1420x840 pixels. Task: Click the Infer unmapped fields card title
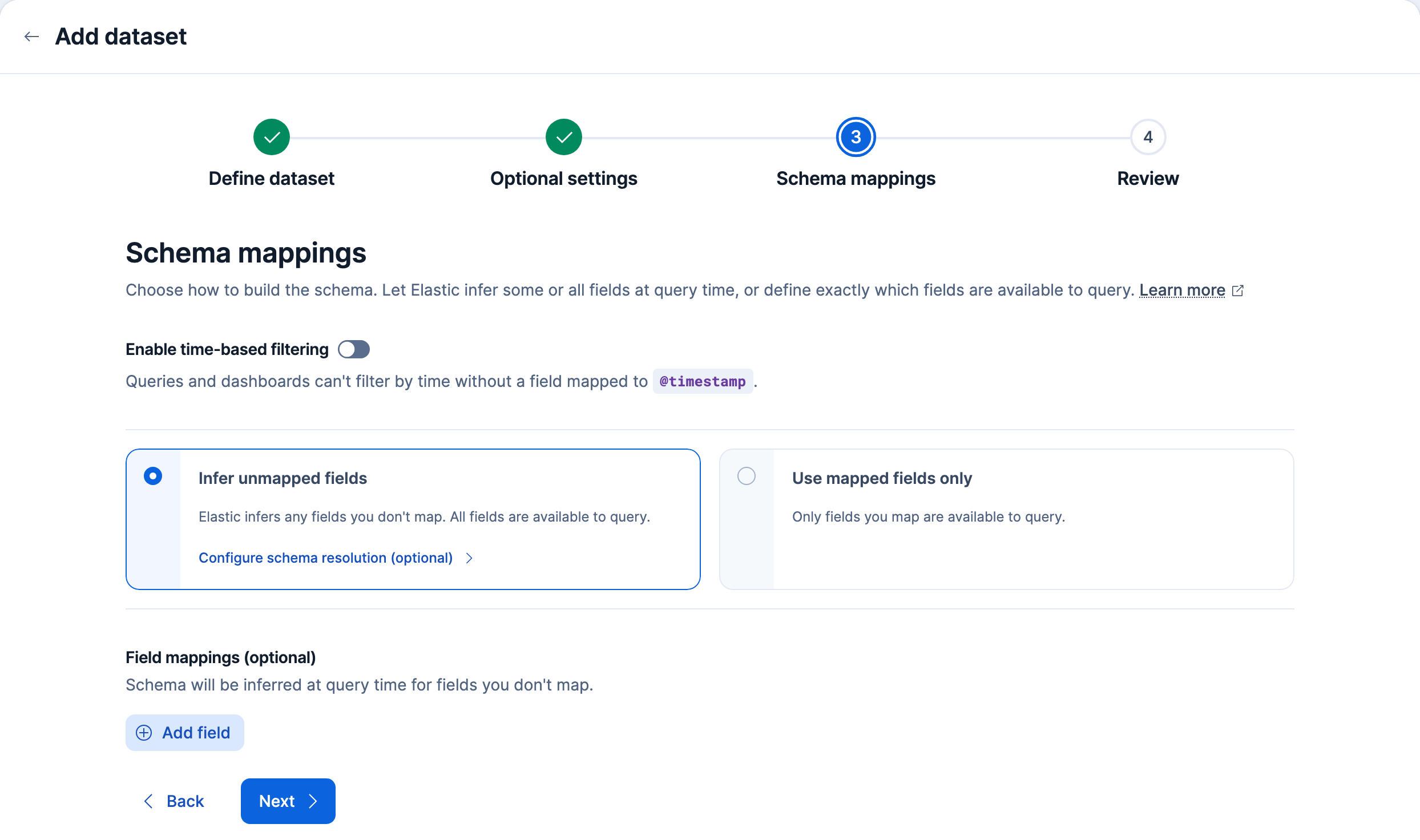point(283,478)
